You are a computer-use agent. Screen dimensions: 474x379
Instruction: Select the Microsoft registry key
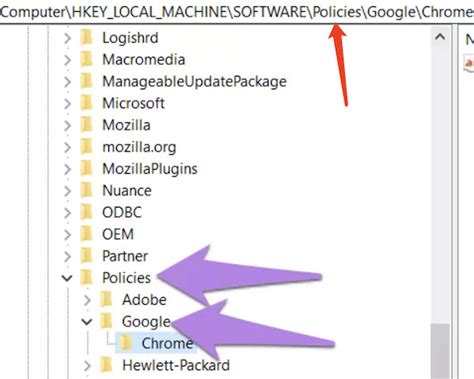click(133, 103)
